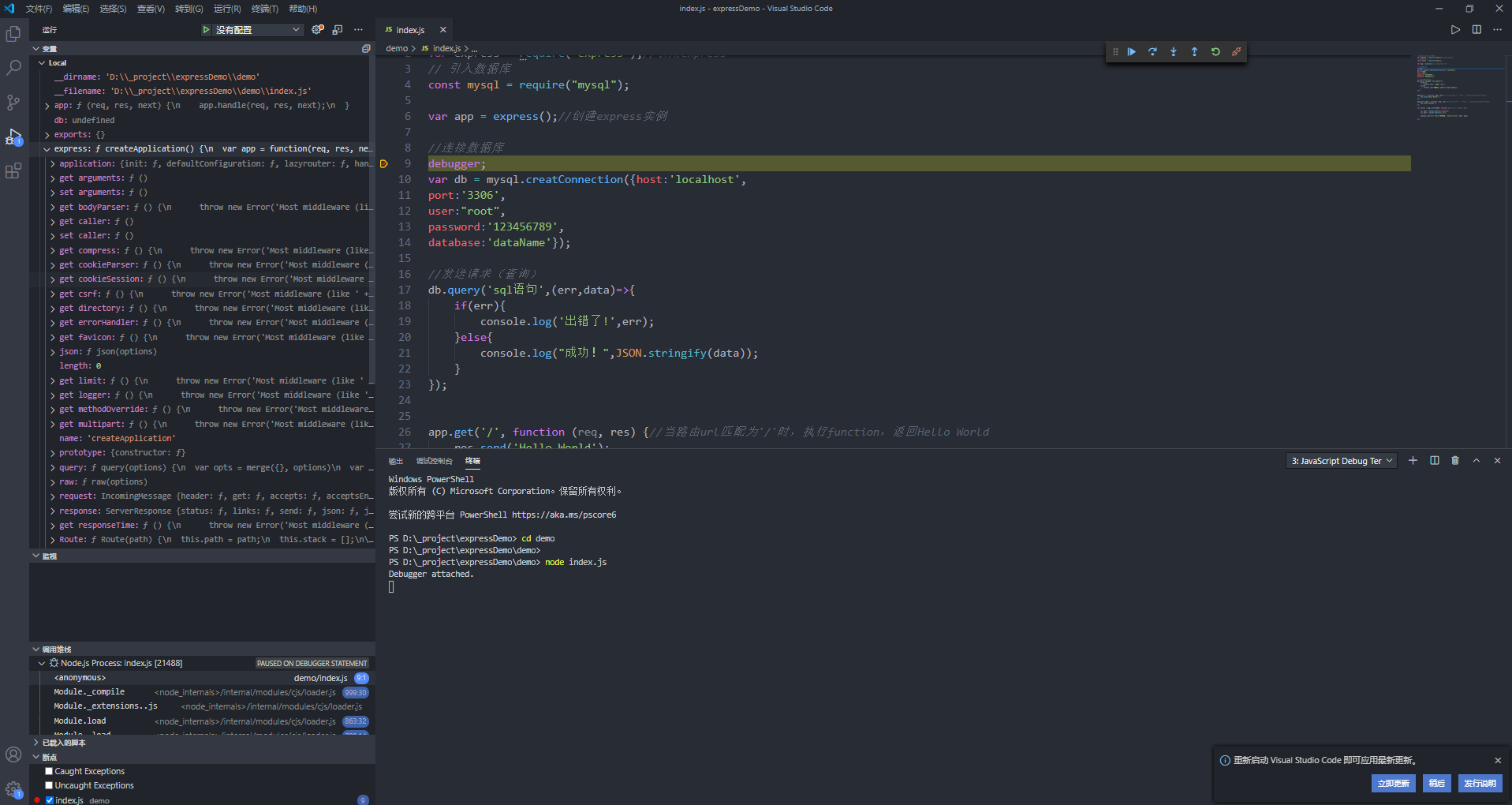Open launch.json gear icon in Run panel

pos(317,30)
